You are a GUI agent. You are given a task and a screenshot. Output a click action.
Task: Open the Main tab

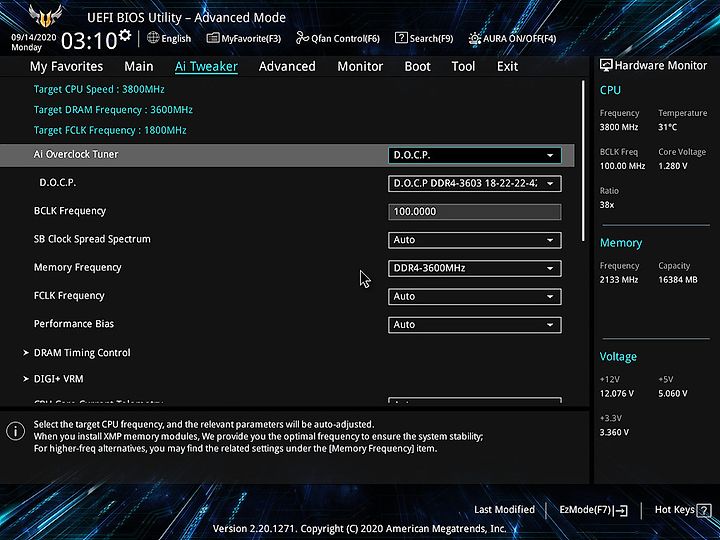click(139, 67)
